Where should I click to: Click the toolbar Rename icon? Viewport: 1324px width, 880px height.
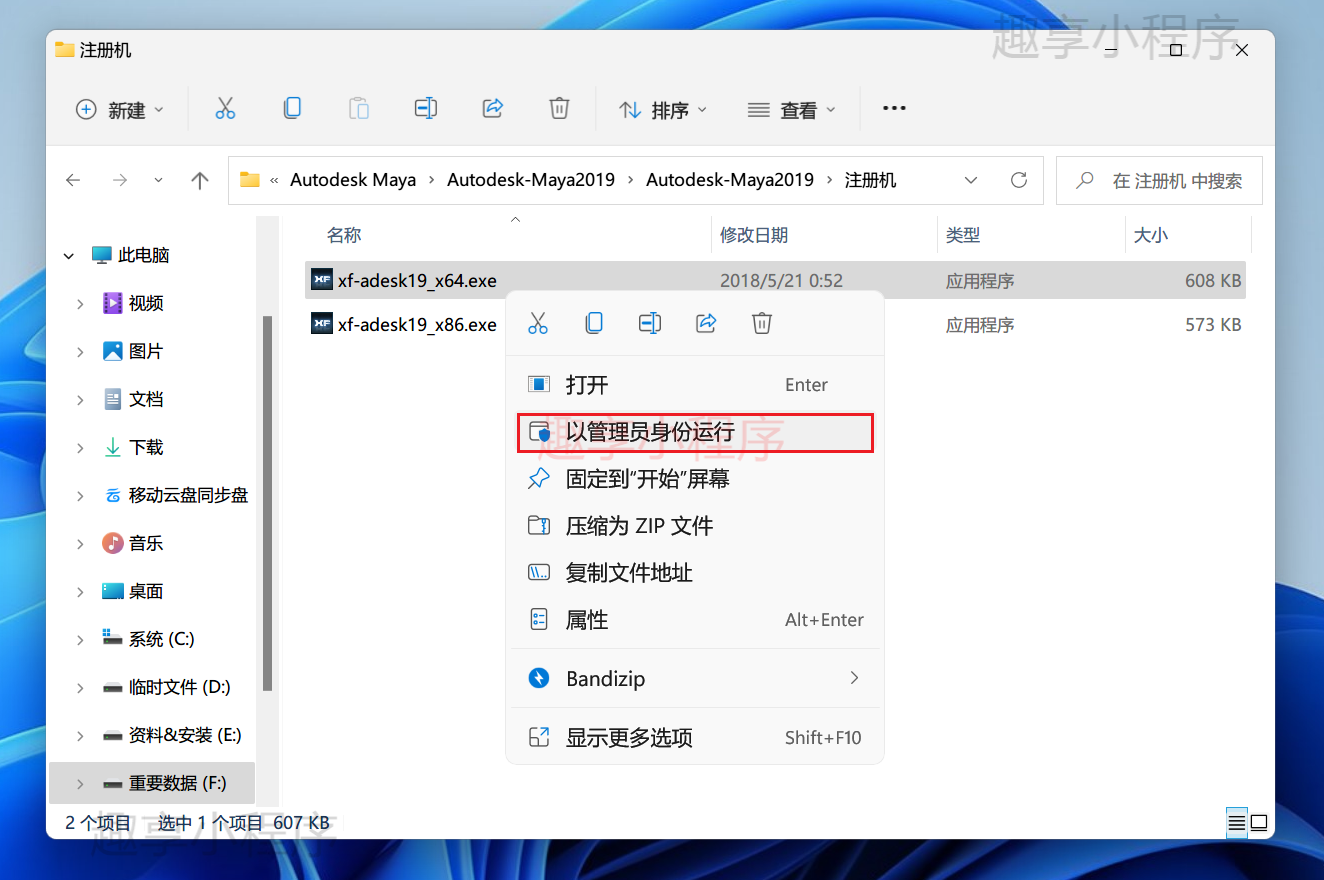[426, 109]
